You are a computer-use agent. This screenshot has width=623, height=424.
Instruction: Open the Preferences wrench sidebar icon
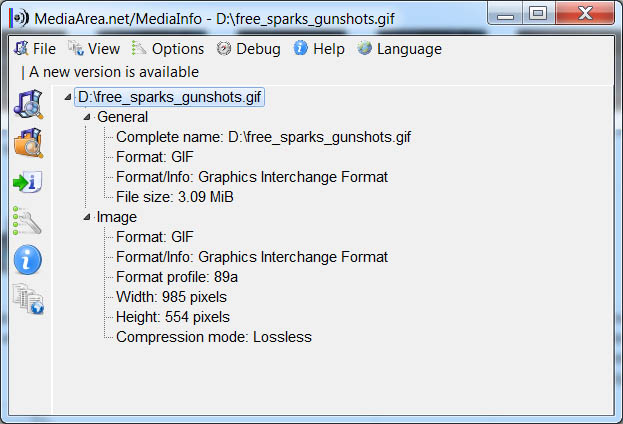27,221
